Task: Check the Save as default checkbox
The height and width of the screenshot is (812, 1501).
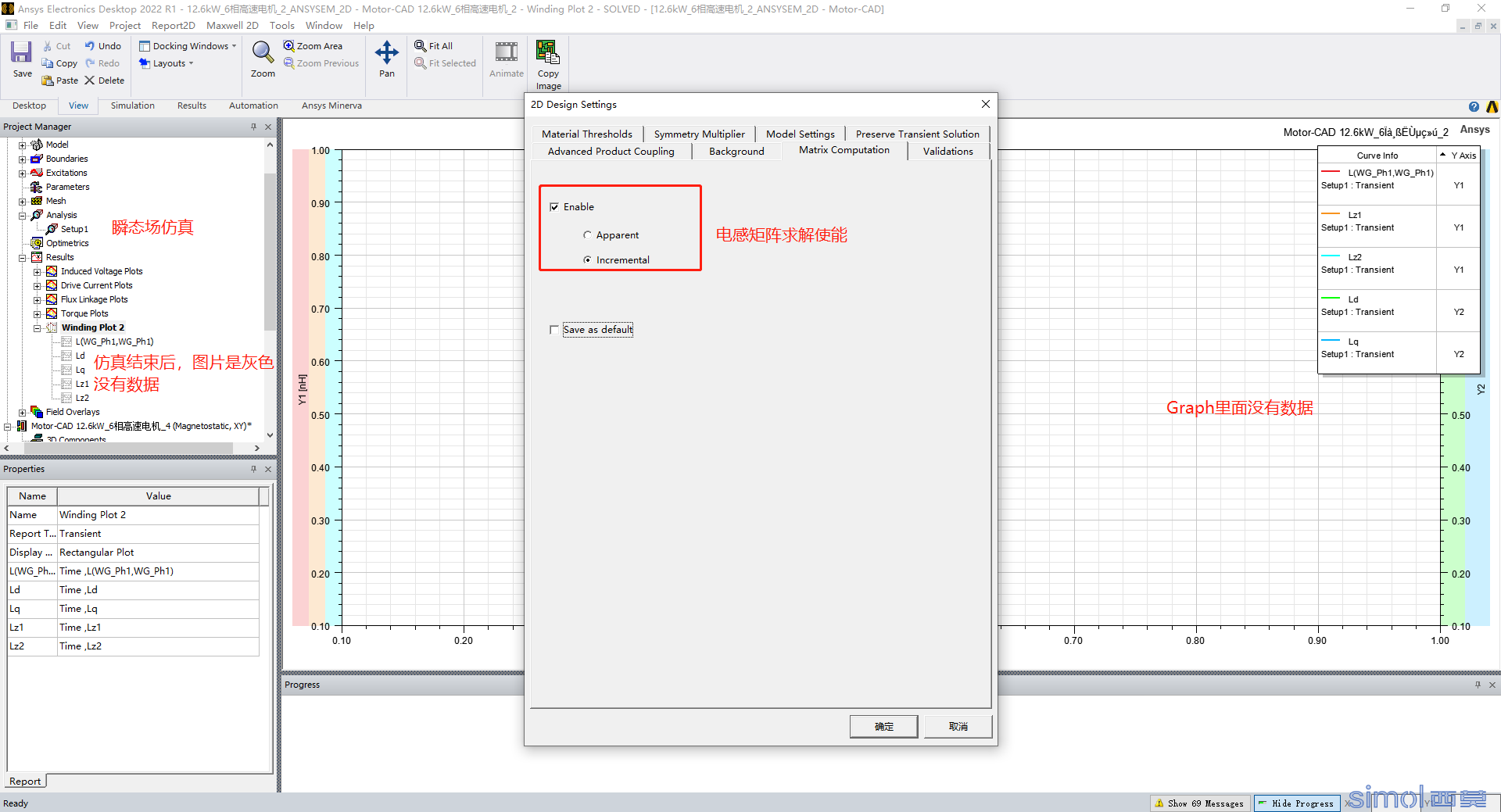Action: (554, 330)
